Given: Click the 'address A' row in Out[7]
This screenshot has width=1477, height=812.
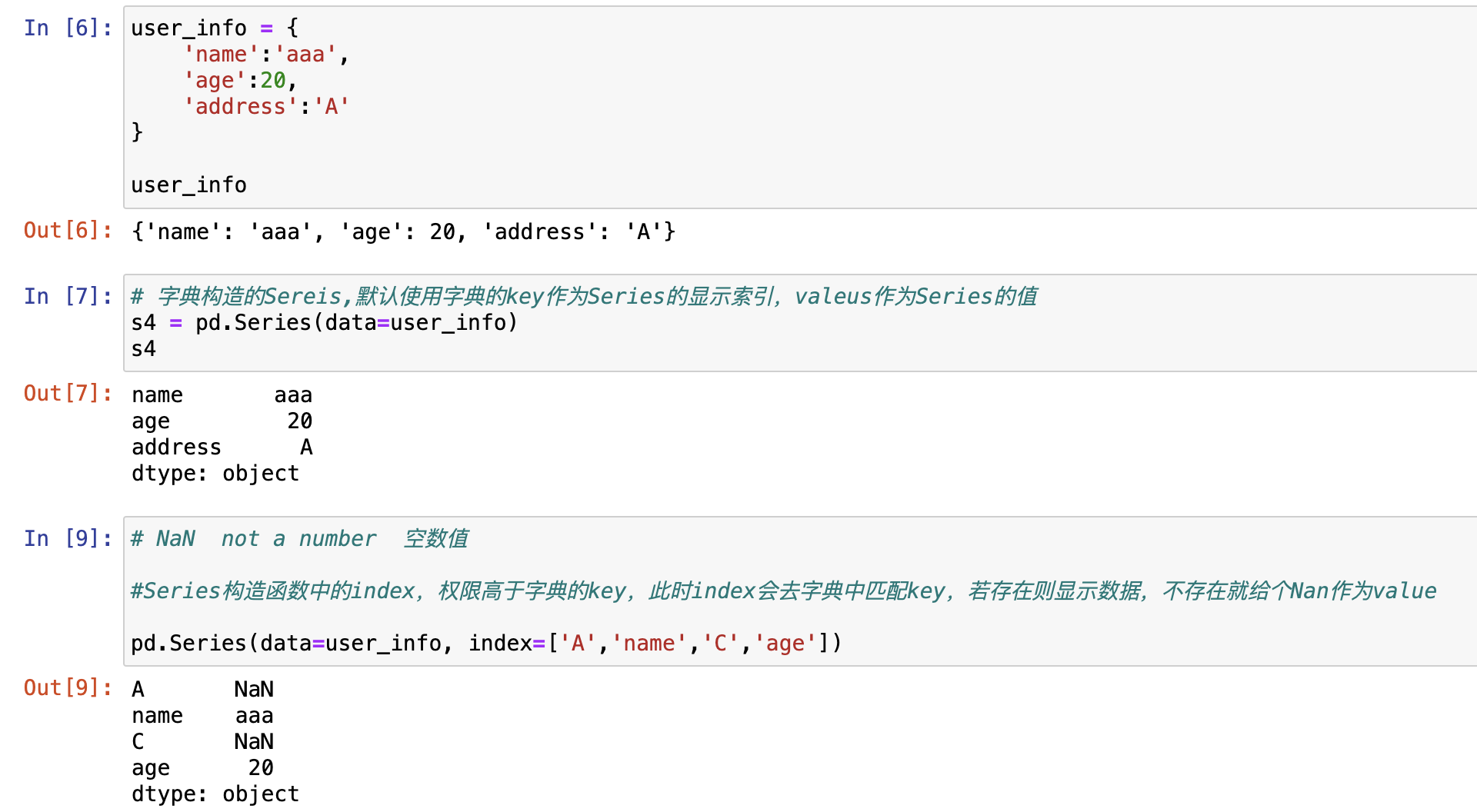Looking at the screenshot, I should pyautogui.click(x=222, y=448).
